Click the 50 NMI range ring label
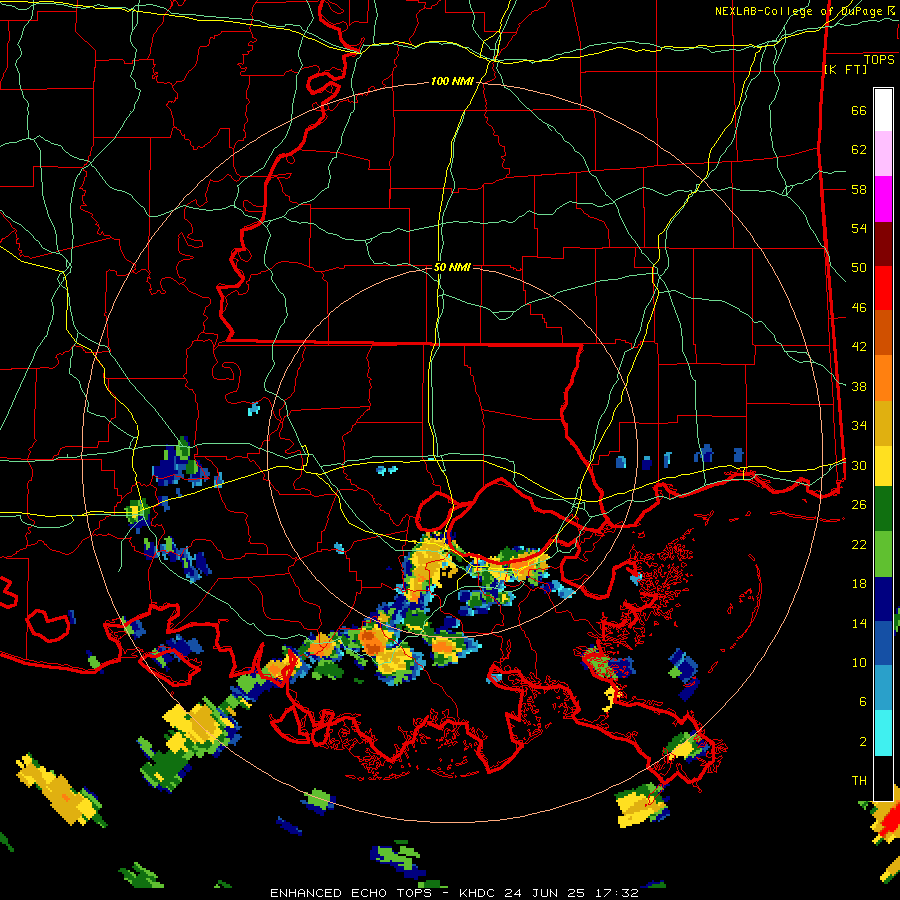This screenshot has height=900, width=900. (x=452, y=267)
